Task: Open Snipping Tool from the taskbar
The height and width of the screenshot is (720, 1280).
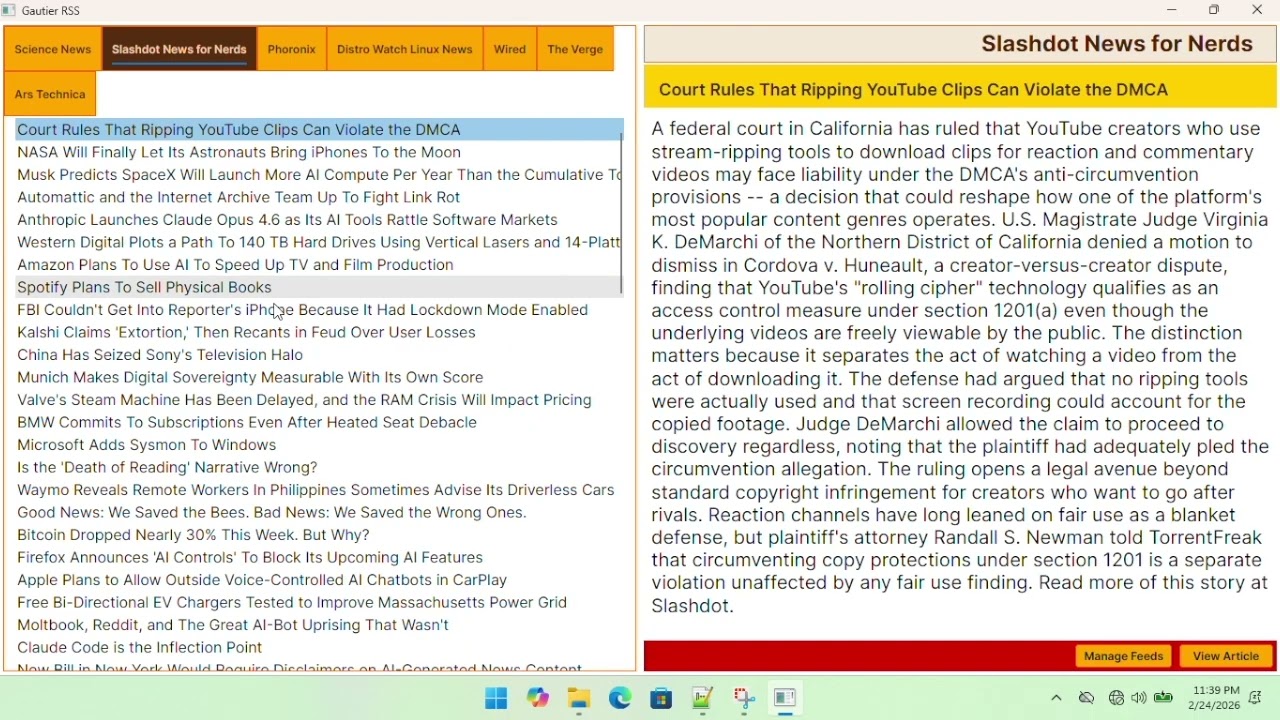Action: point(745,699)
